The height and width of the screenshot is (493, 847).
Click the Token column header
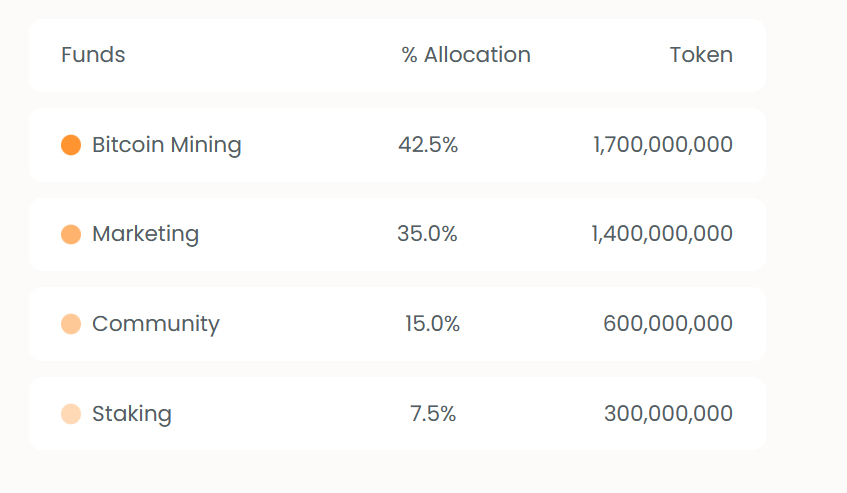[701, 55]
